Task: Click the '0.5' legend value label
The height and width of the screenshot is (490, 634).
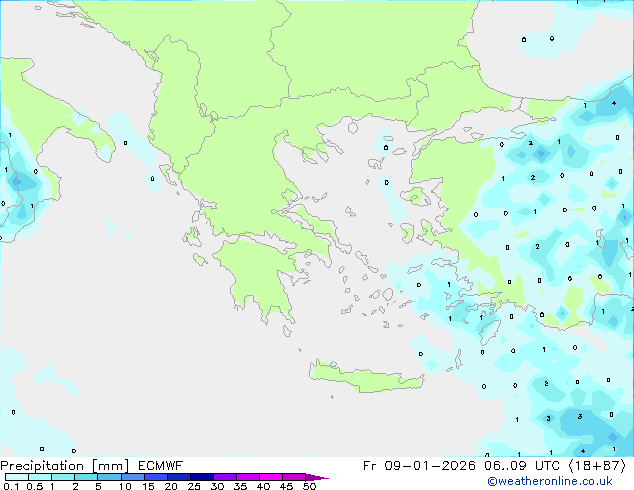Action: (x=35, y=486)
